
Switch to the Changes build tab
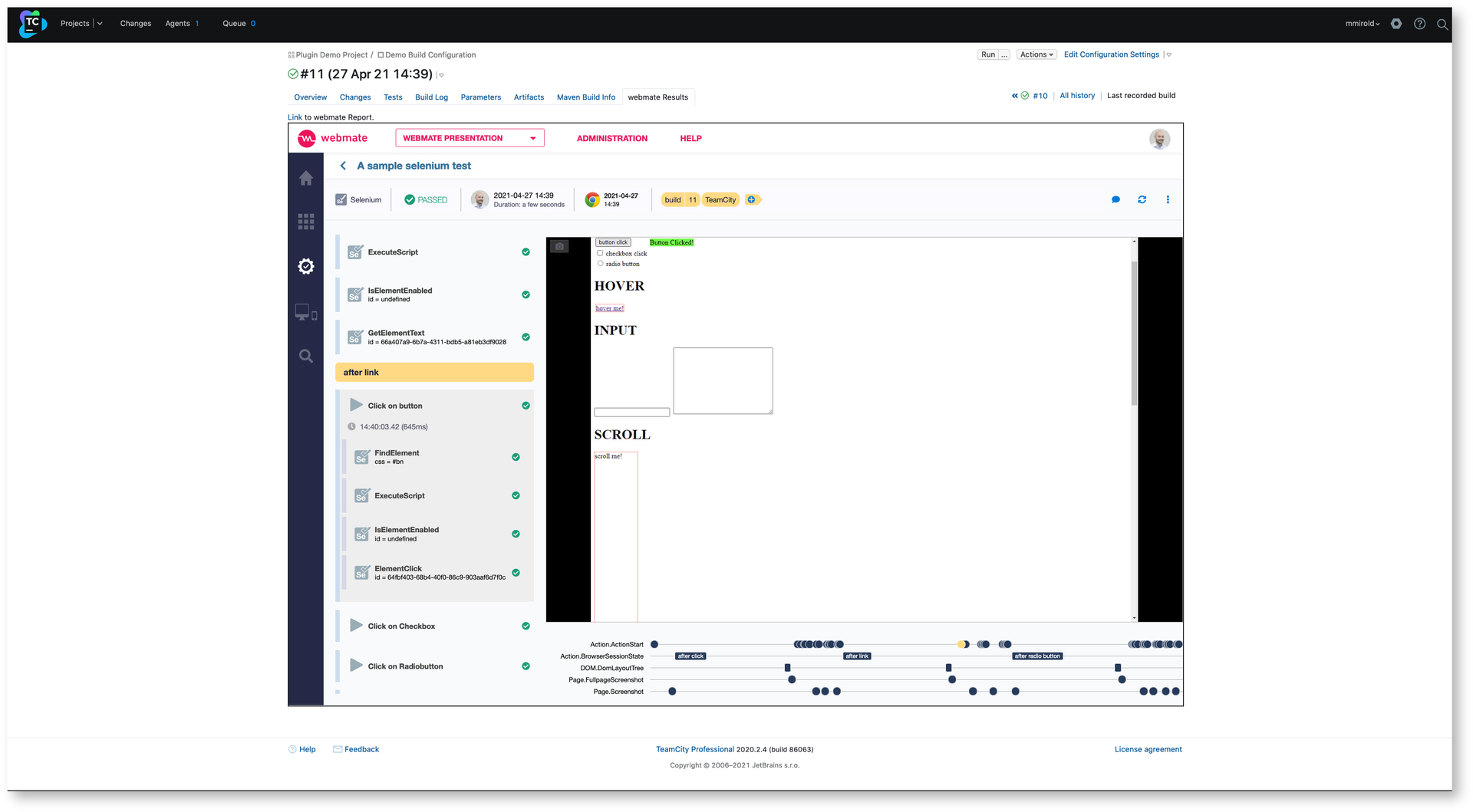pos(355,97)
